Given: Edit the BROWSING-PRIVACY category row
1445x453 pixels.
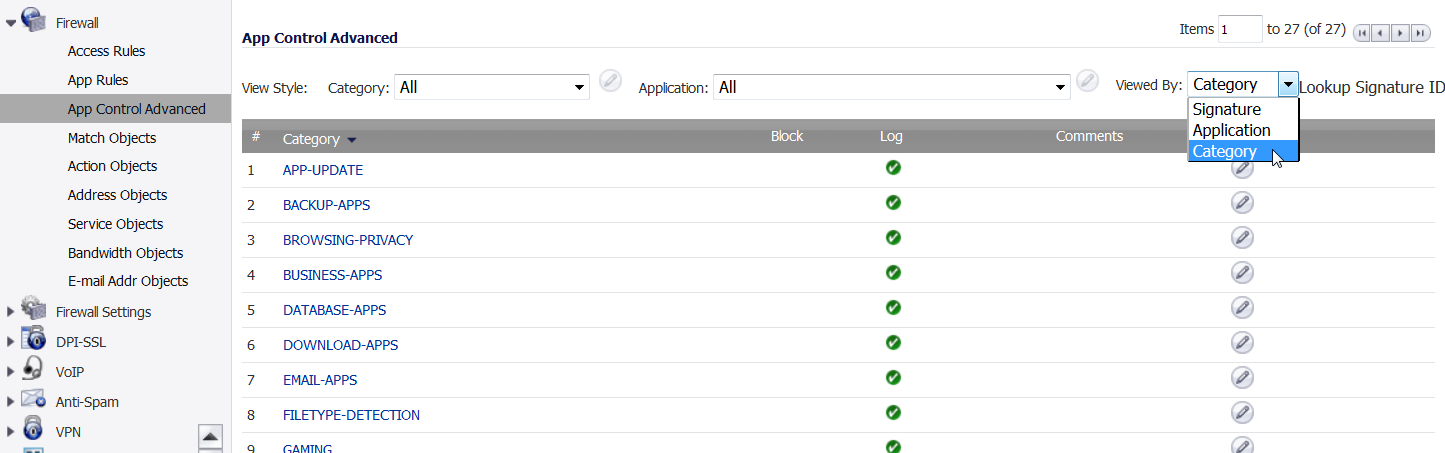Looking at the screenshot, I should [1242, 238].
